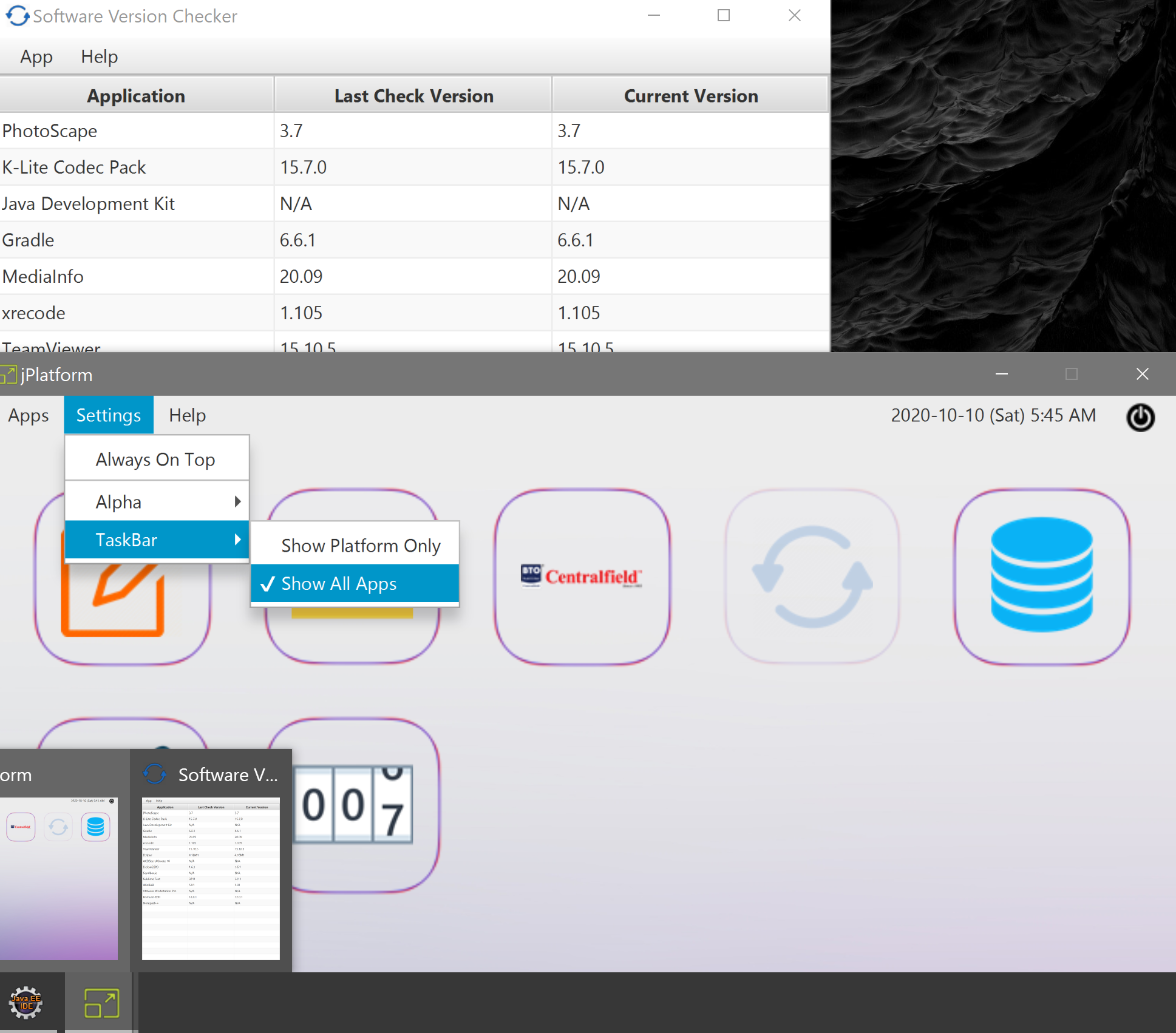Click the Application column header
The height and width of the screenshot is (1033, 1176).
point(136,95)
